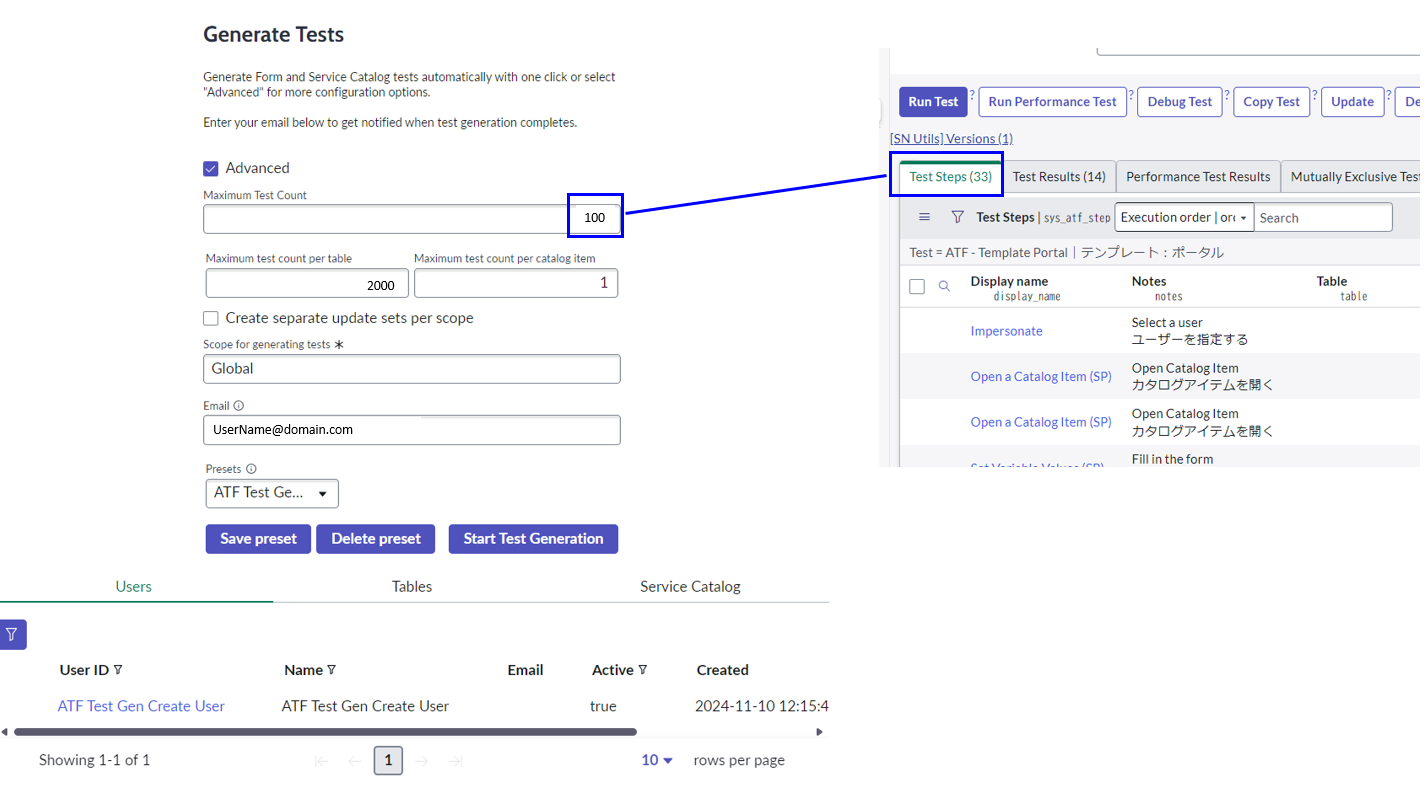Uncheck the Advanced checkbox
The image size is (1427, 796).
click(x=211, y=167)
